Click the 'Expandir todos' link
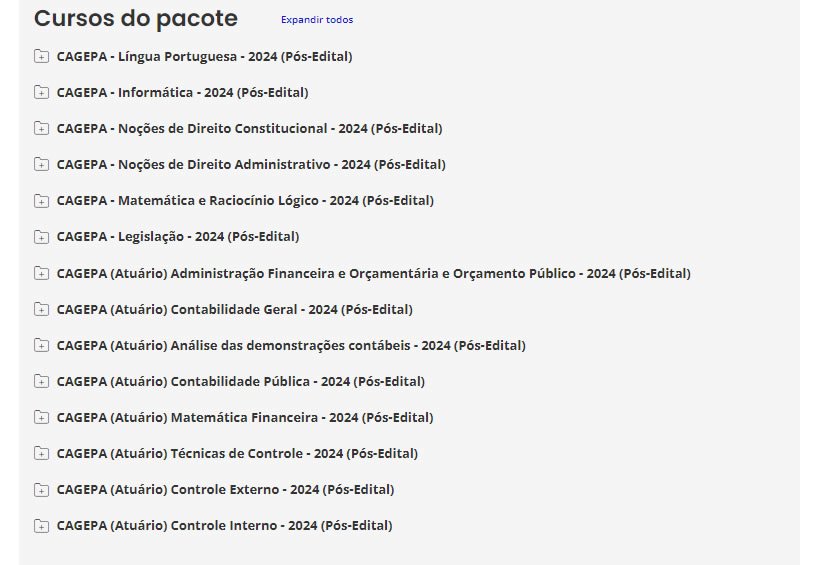This screenshot has width=819, height=565. [316, 20]
